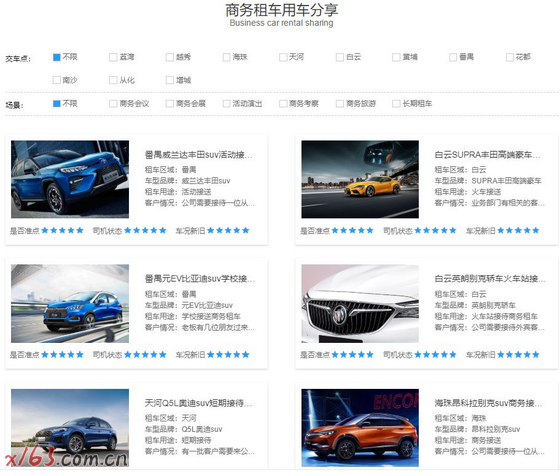
Task: Check the 海珠 pickup location checkbox
Action: tap(226, 57)
